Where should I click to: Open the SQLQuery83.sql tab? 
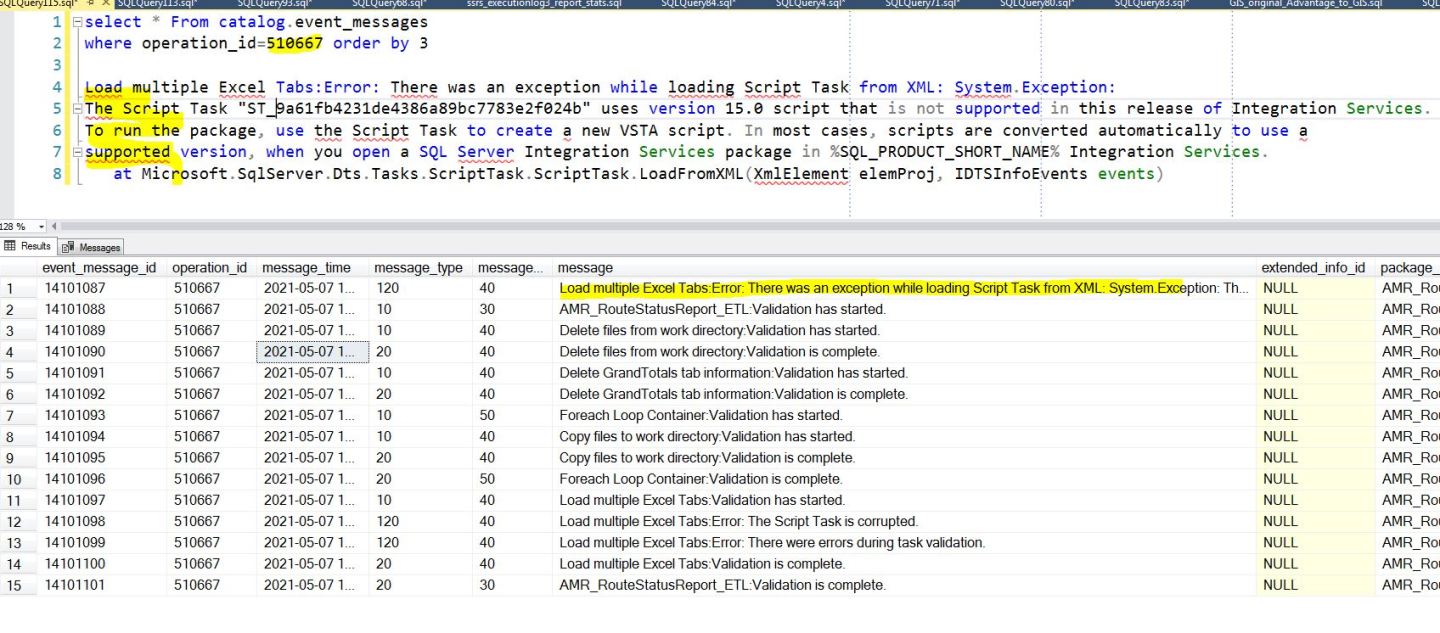tap(1151, 4)
